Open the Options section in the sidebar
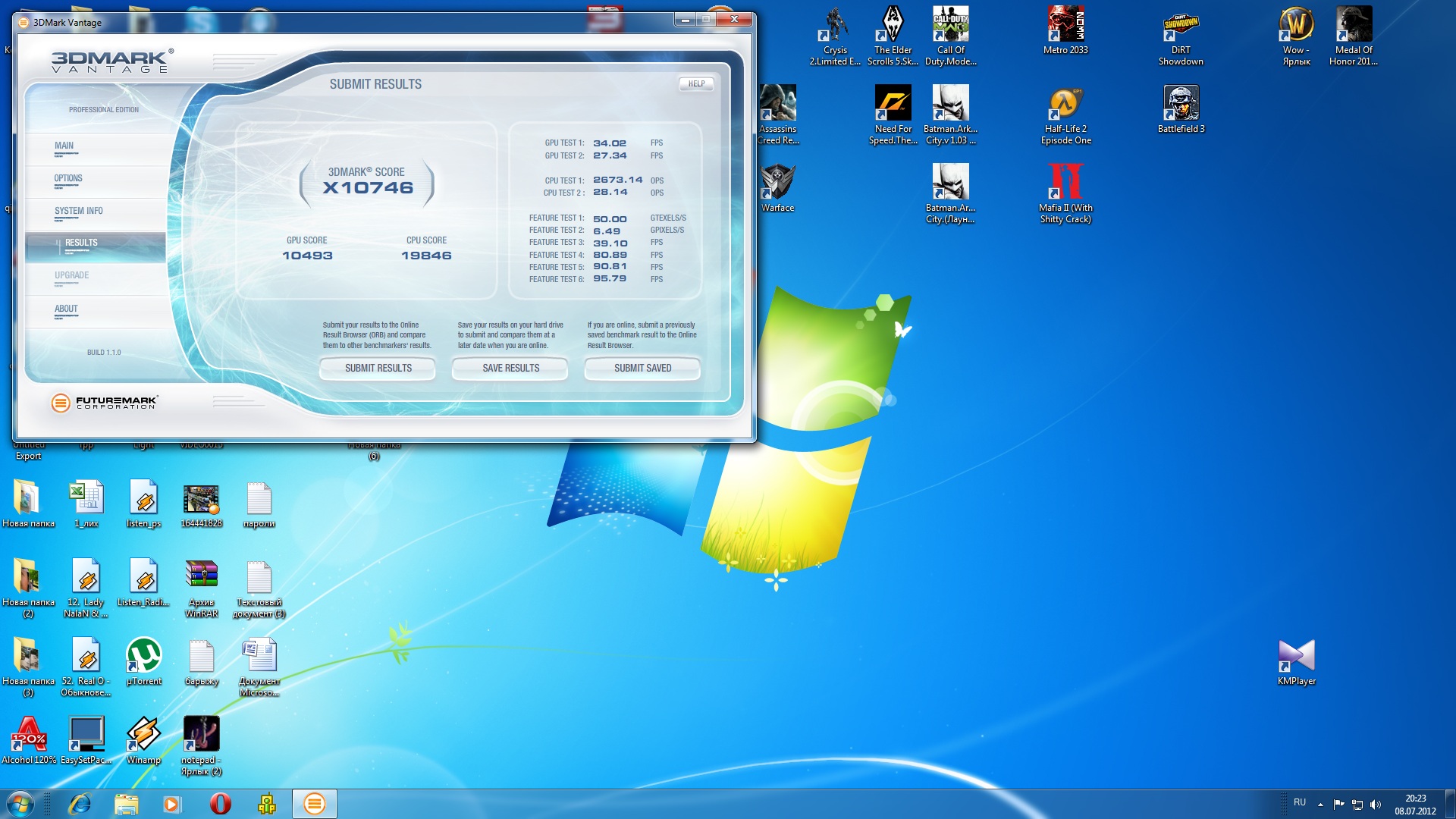The height and width of the screenshot is (819, 1456). tap(68, 178)
